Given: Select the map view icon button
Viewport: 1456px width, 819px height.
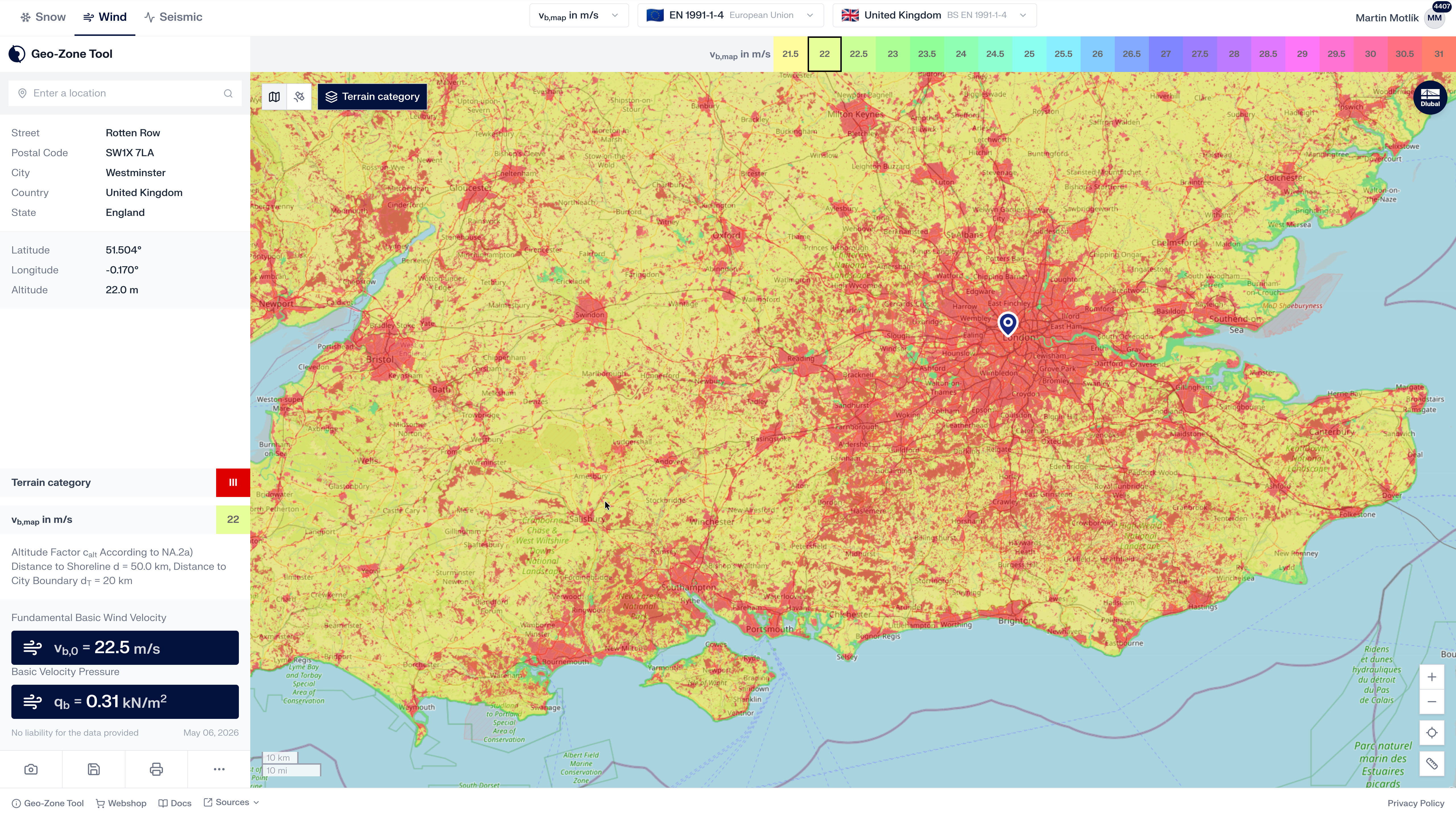Looking at the screenshot, I should (x=274, y=97).
